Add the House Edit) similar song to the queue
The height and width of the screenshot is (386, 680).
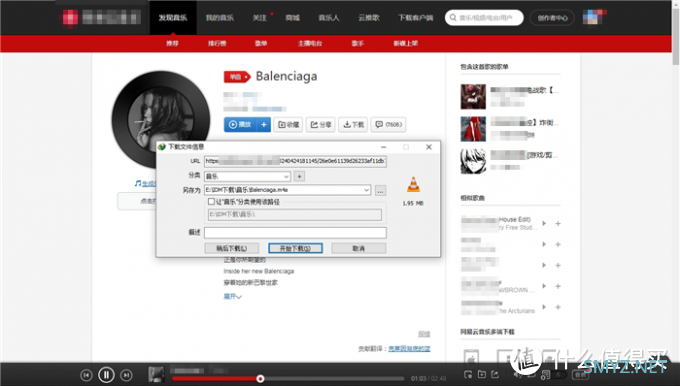coord(558,224)
